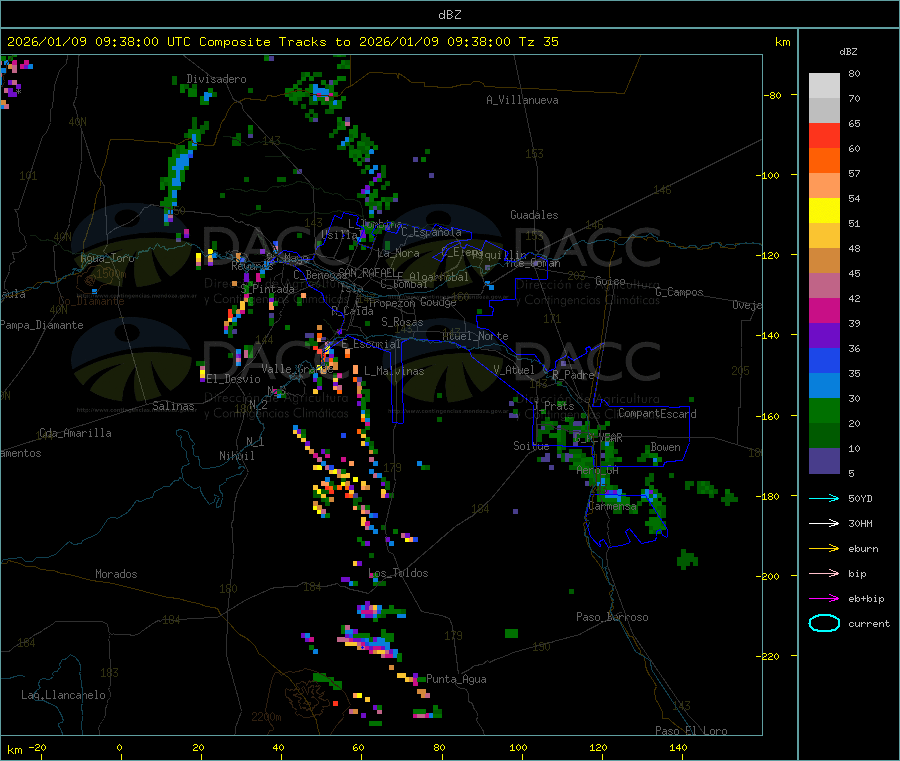This screenshot has height=761, width=900.
Task: Select the yellow 51-54 dBZ legend band
Action: 824,211
